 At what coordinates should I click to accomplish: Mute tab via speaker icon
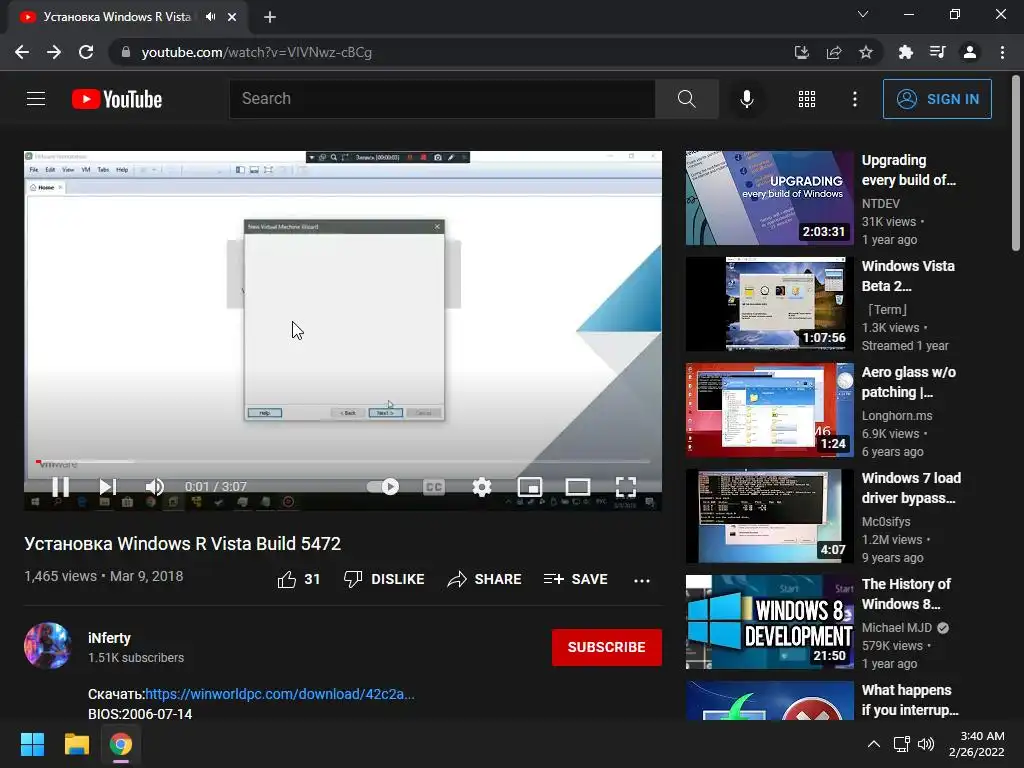coord(210,17)
